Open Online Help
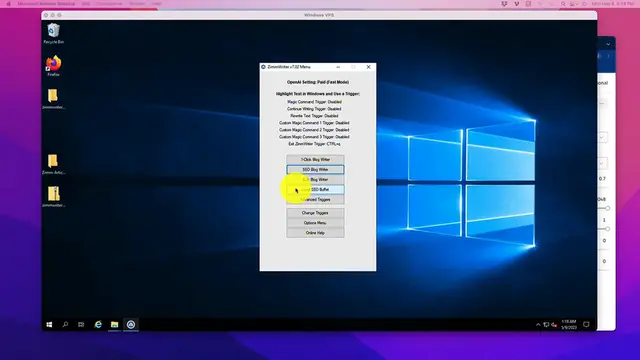Screen dimensions: 640x360 pos(315,233)
